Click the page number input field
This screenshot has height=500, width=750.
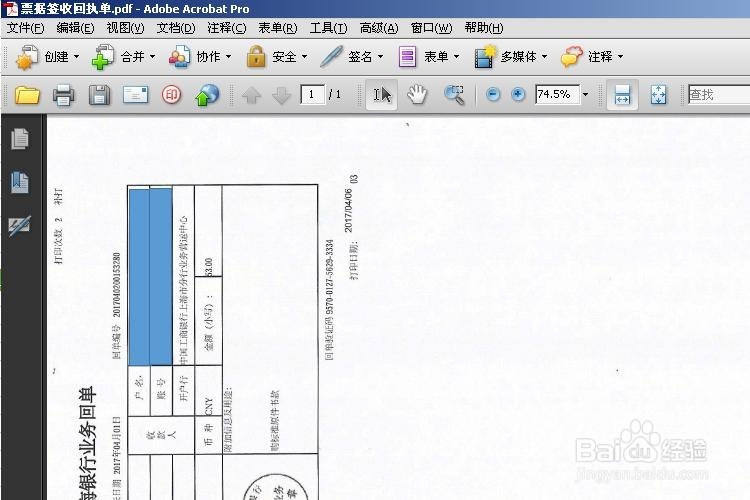tap(312, 95)
